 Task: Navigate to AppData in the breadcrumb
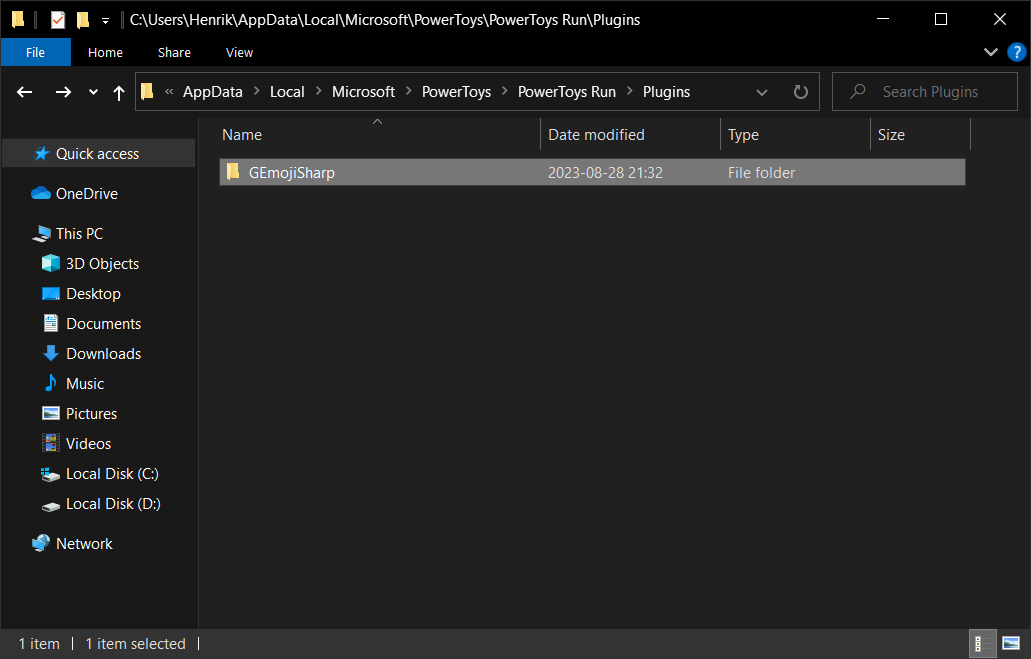pyautogui.click(x=212, y=92)
